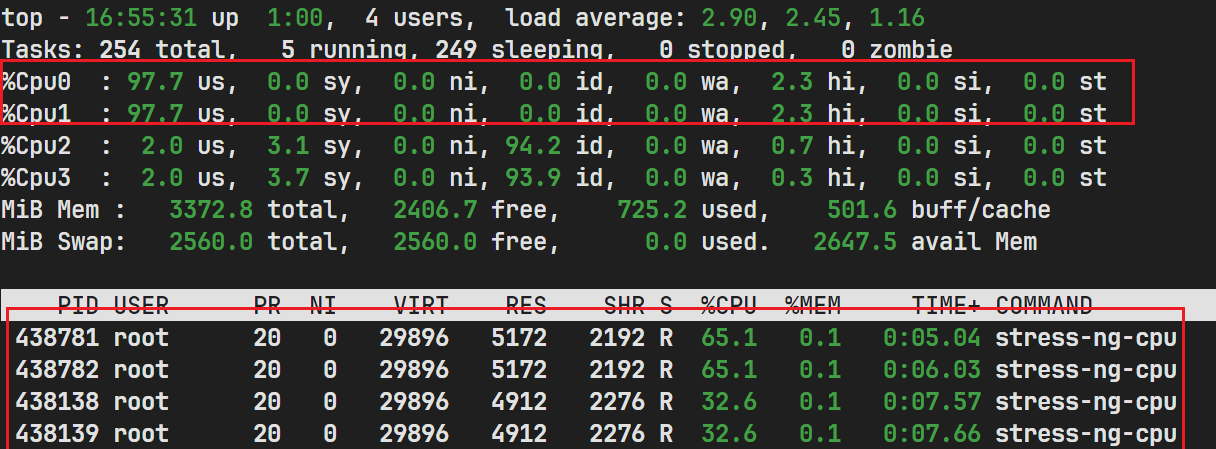The image size is (1216, 449).
Task: Select the process ID 438138
Action: pyautogui.click(x=57, y=402)
